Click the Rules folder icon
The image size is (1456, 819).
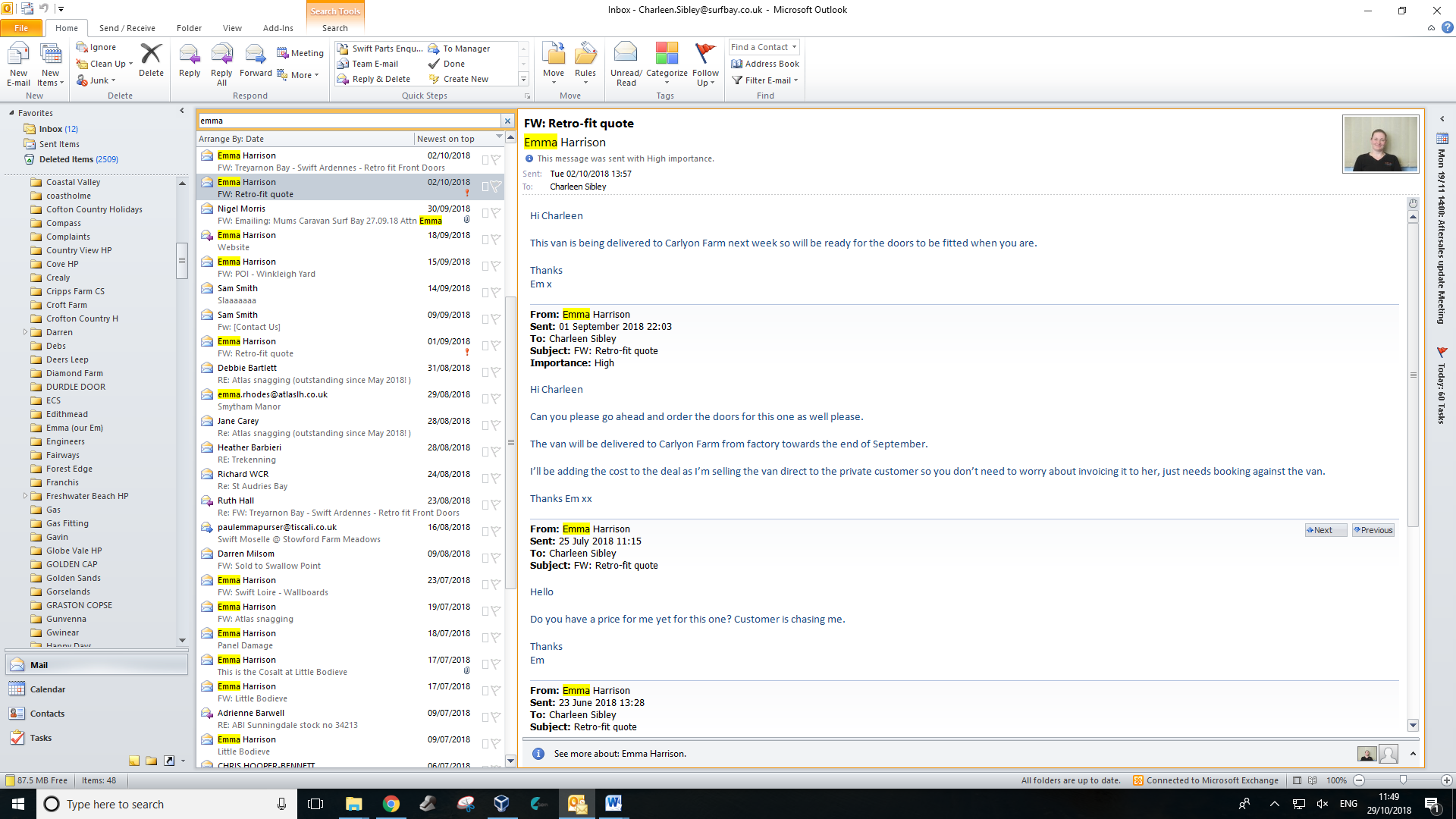(585, 55)
